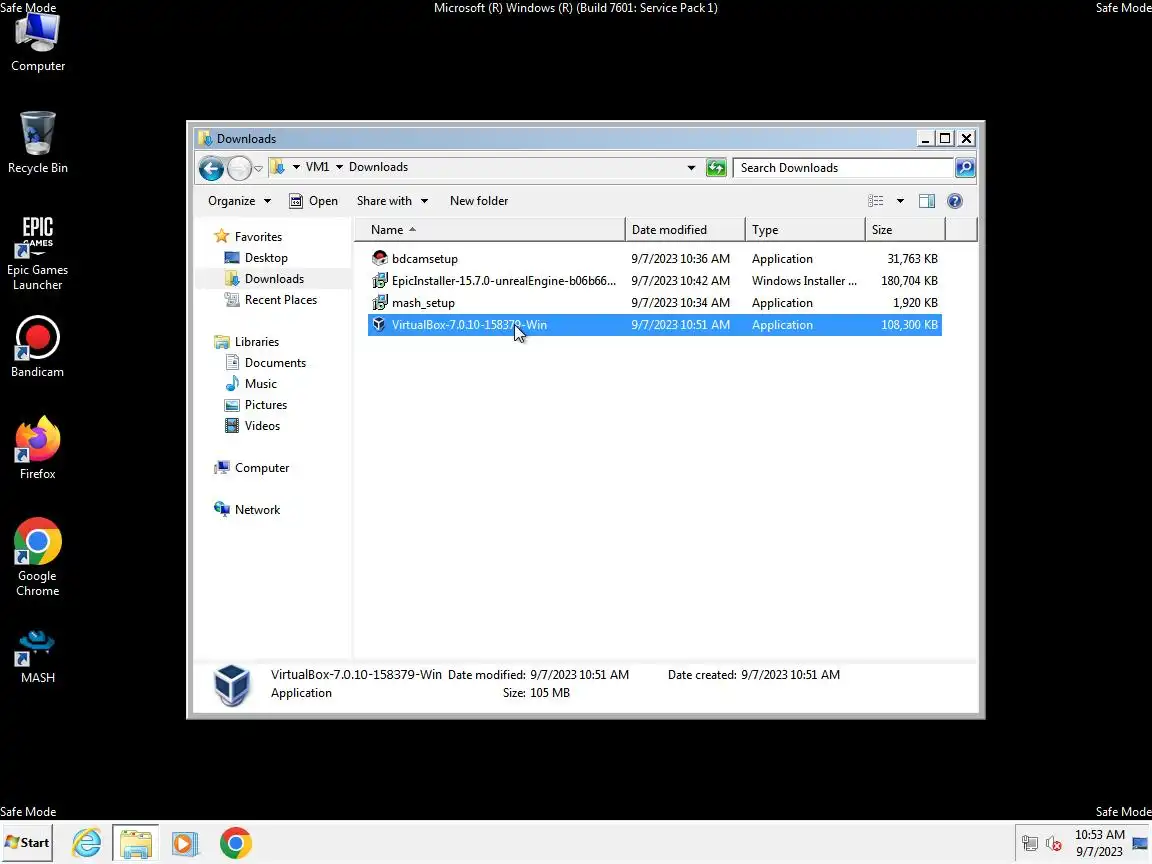Select the bdcamsetup file name
The height and width of the screenshot is (864, 1152).
[x=425, y=259]
